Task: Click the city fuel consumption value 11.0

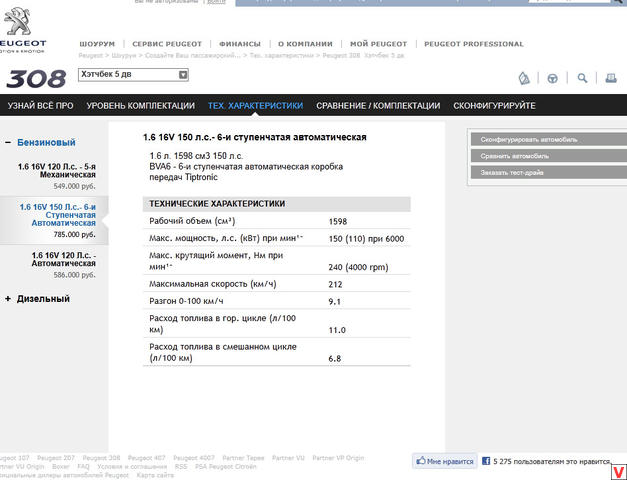Action: click(337, 330)
